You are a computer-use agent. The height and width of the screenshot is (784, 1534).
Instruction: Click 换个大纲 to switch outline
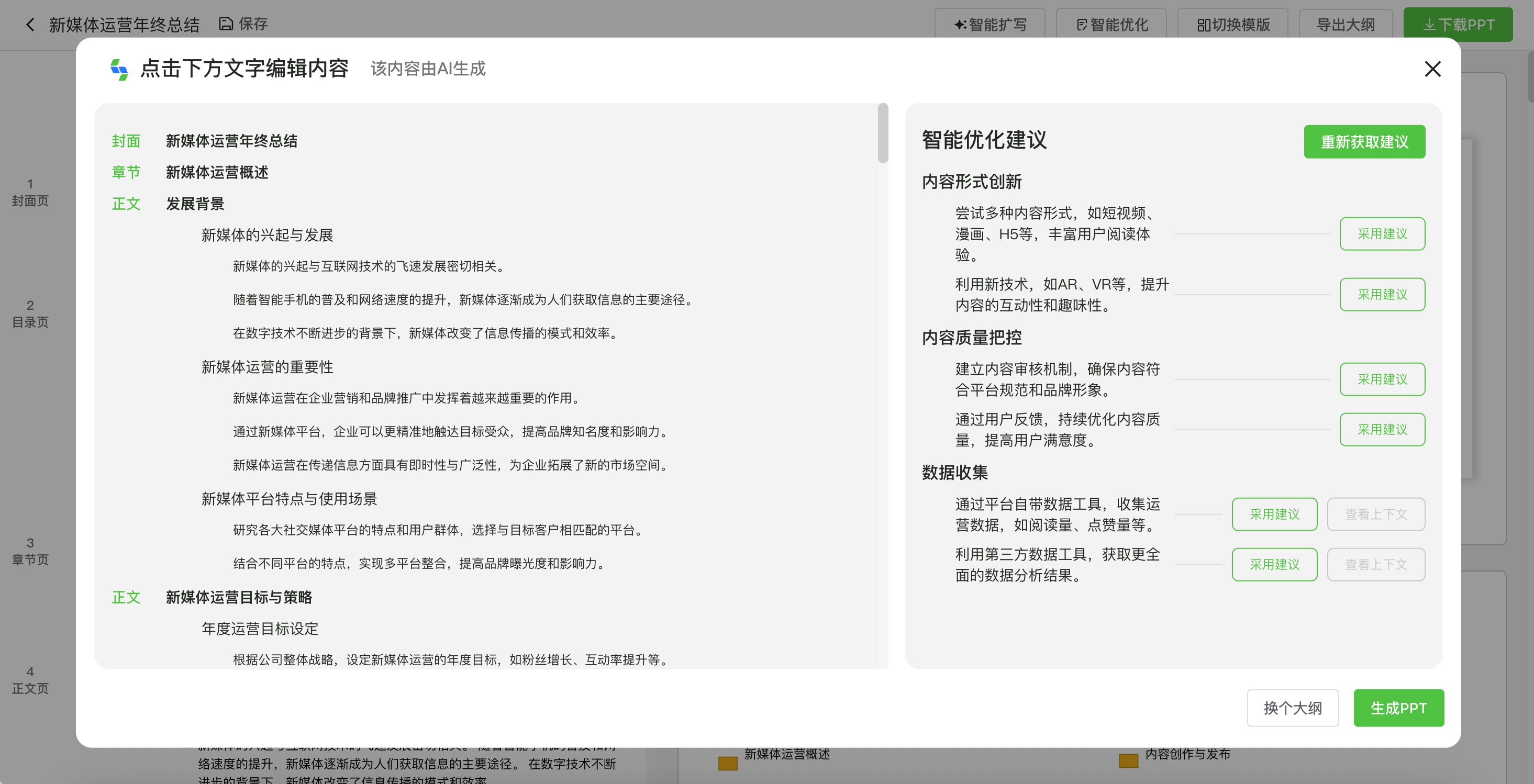pos(1293,709)
